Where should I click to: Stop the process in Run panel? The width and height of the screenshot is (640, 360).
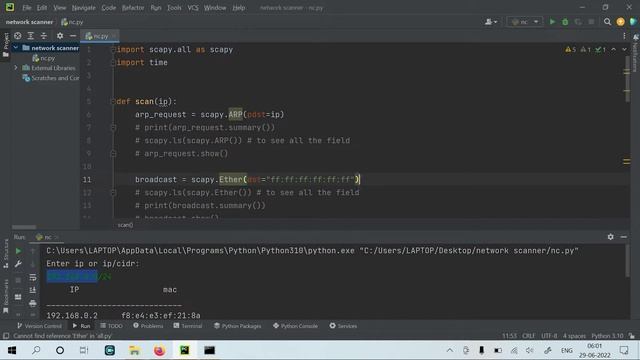pyautogui.click(x=18, y=280)
